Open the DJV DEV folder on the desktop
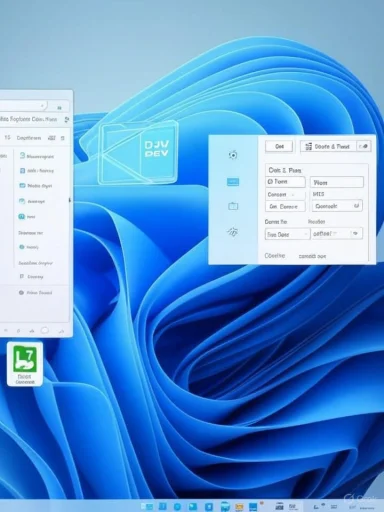 pos(138,152)
